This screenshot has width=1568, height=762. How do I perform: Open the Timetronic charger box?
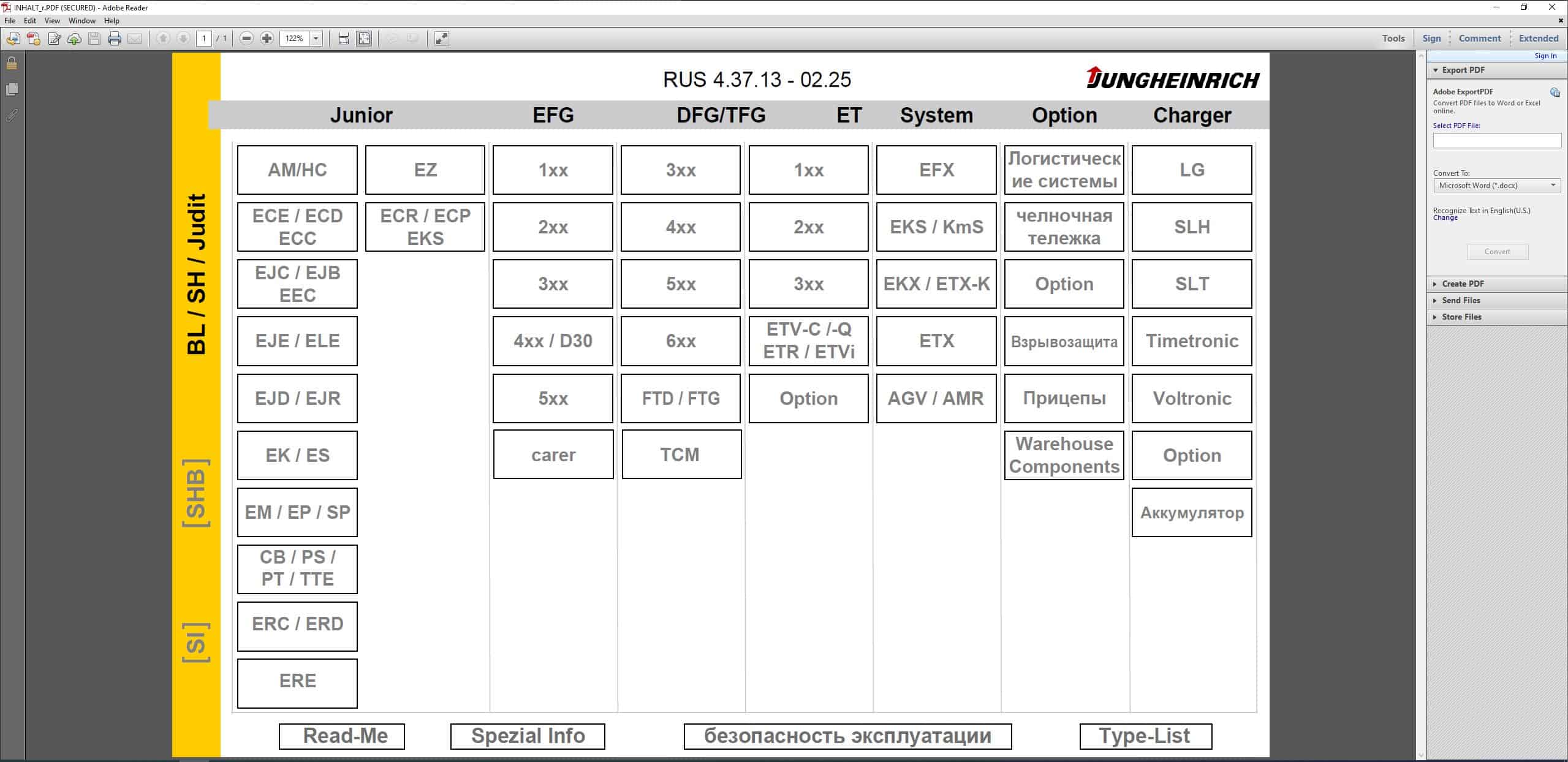coord(1192,341)
